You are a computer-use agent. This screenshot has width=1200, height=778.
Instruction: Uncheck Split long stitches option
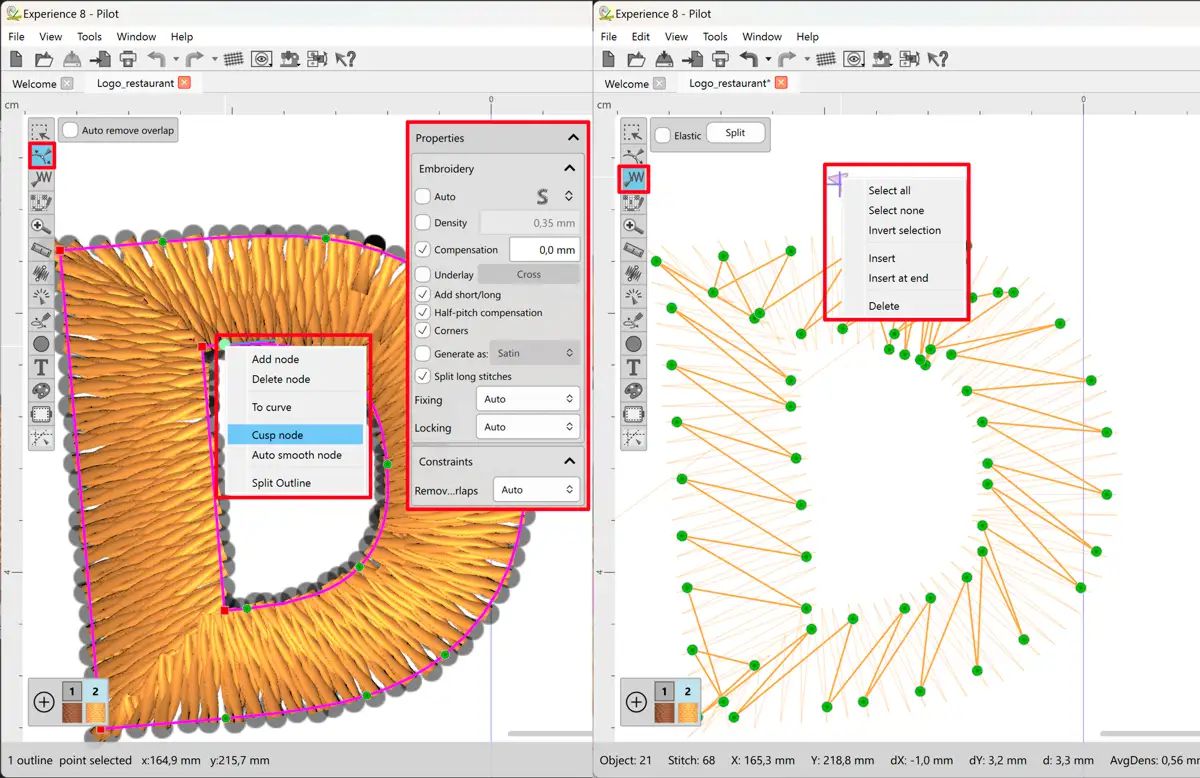pos(423,377)
